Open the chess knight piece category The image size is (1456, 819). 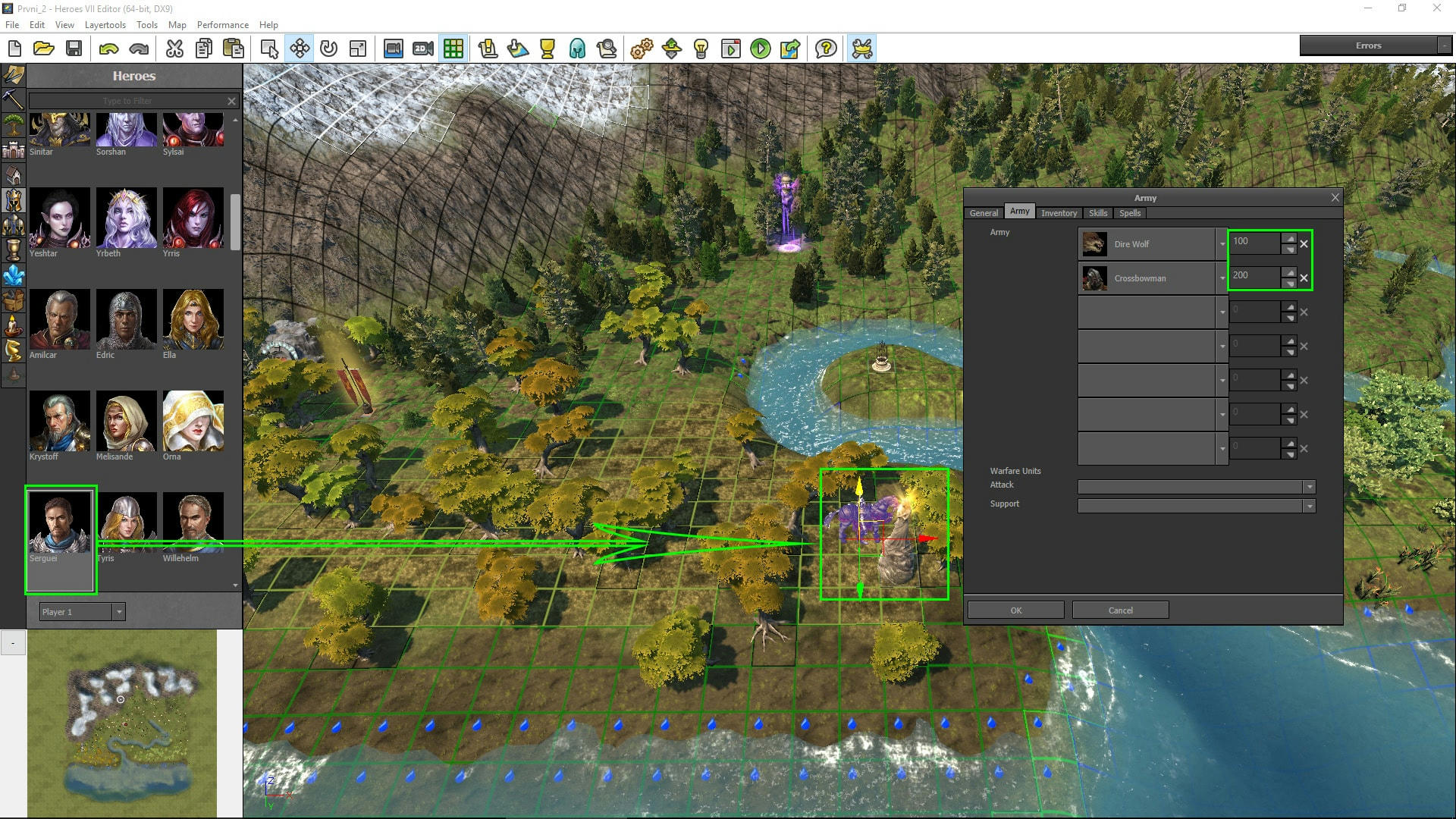point(14,350)
